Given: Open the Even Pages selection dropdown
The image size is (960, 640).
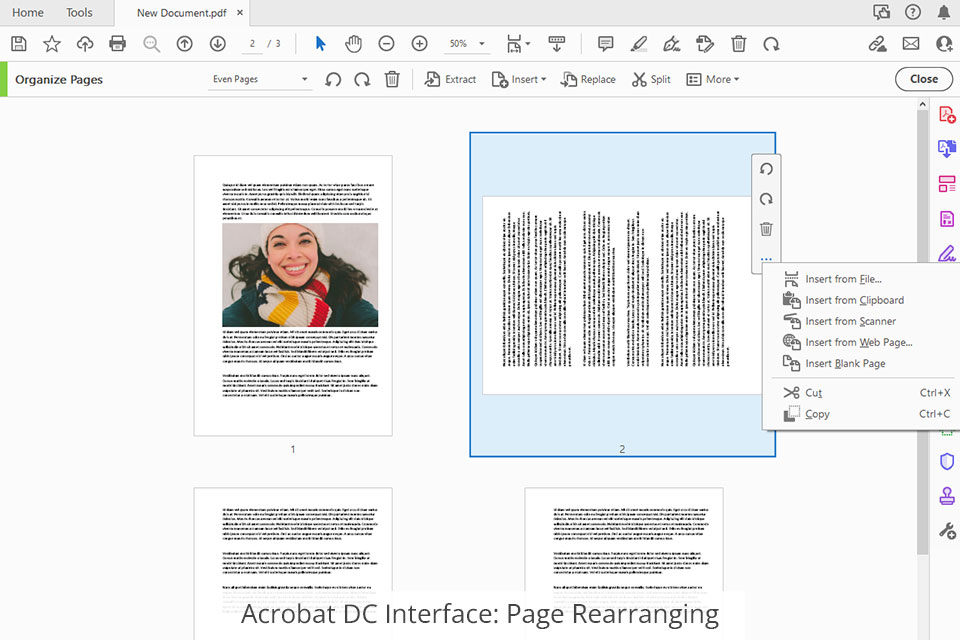Looking at the screenshot, I should click(x=260, y=79).
